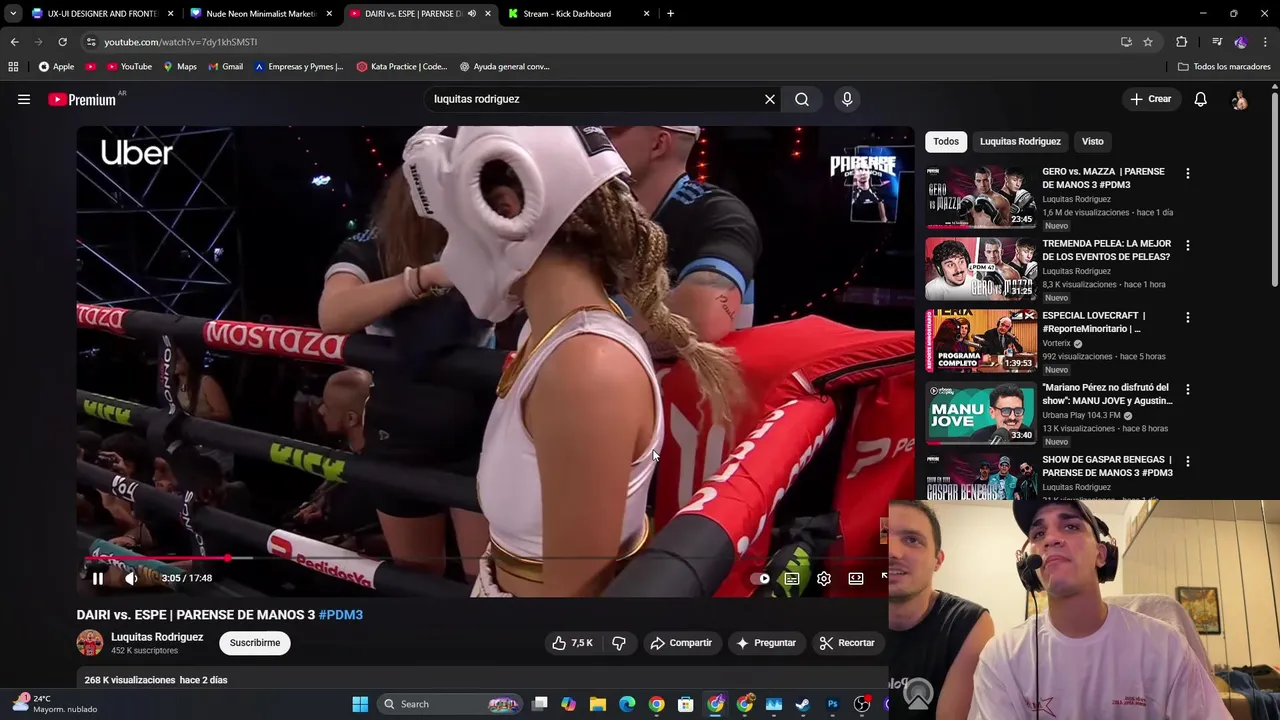Click the Windows taskbar Search box
Screen dimensions: 1280x720
tap(450, 704)
